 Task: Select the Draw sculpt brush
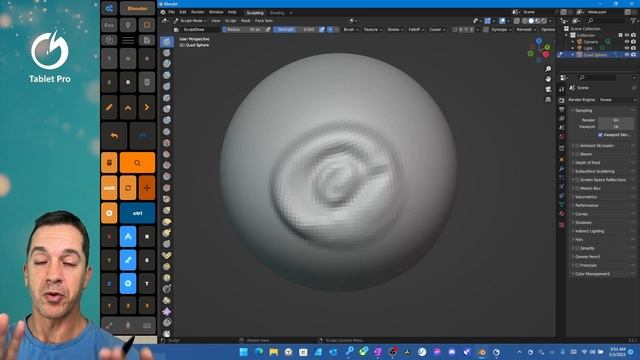167,42
